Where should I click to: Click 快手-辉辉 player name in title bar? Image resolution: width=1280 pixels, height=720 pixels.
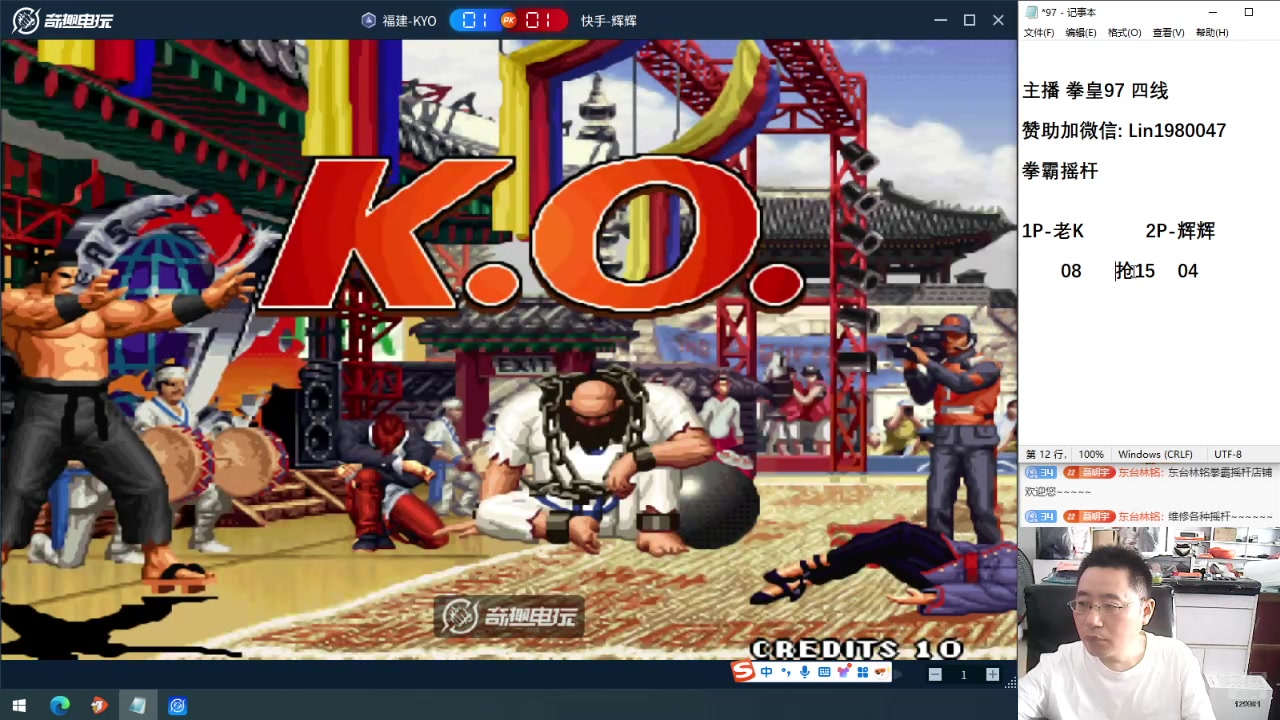tap(609, 20)
